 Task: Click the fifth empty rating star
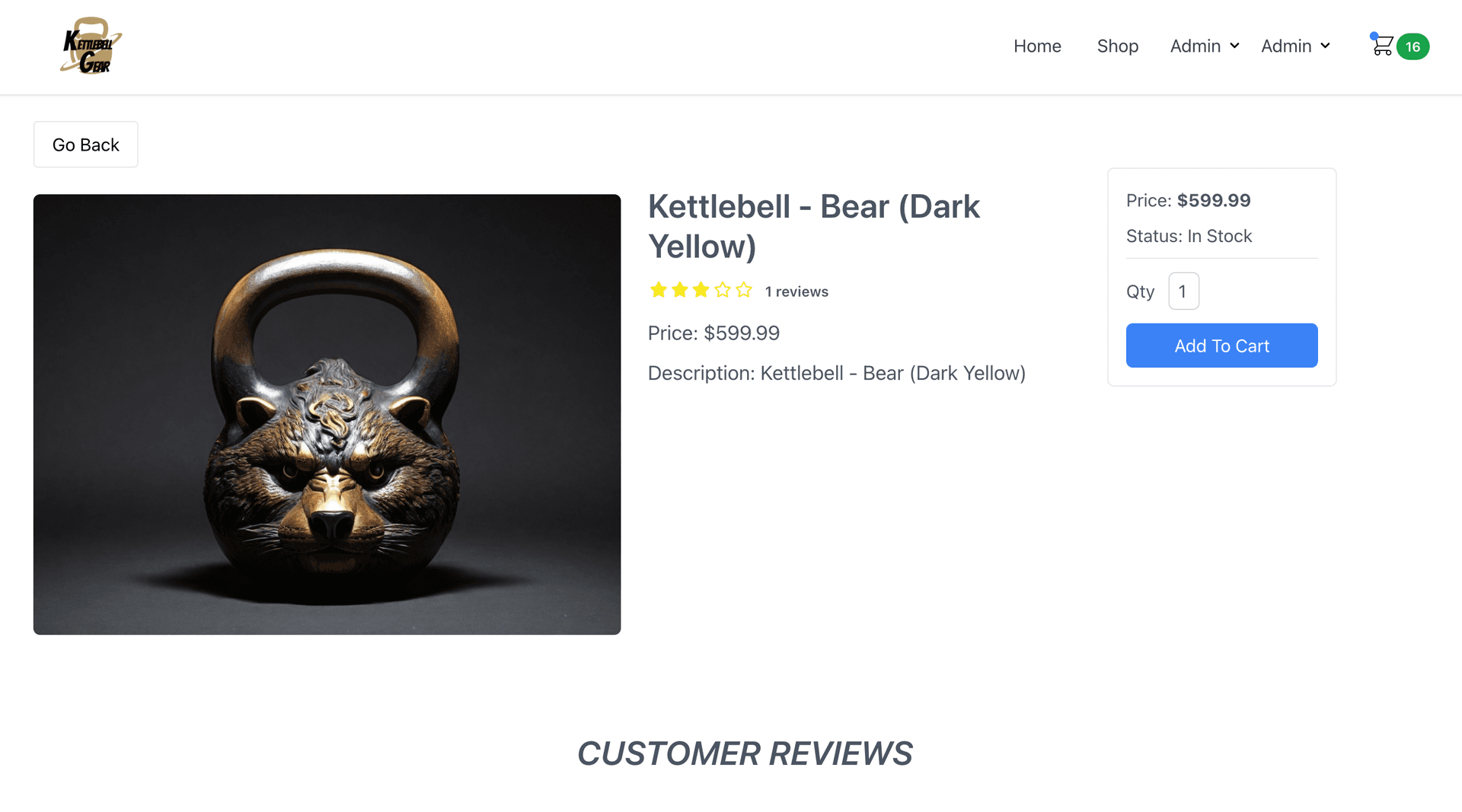(744, 290)
